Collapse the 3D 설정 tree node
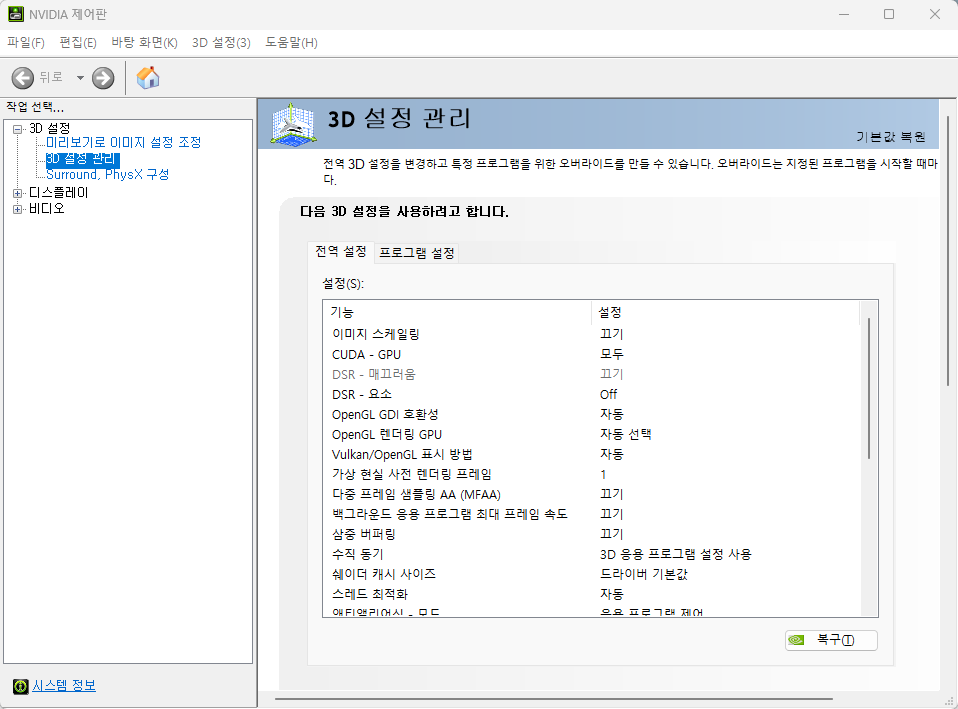Screen dimensions: 958x709 tap(18, 129)
